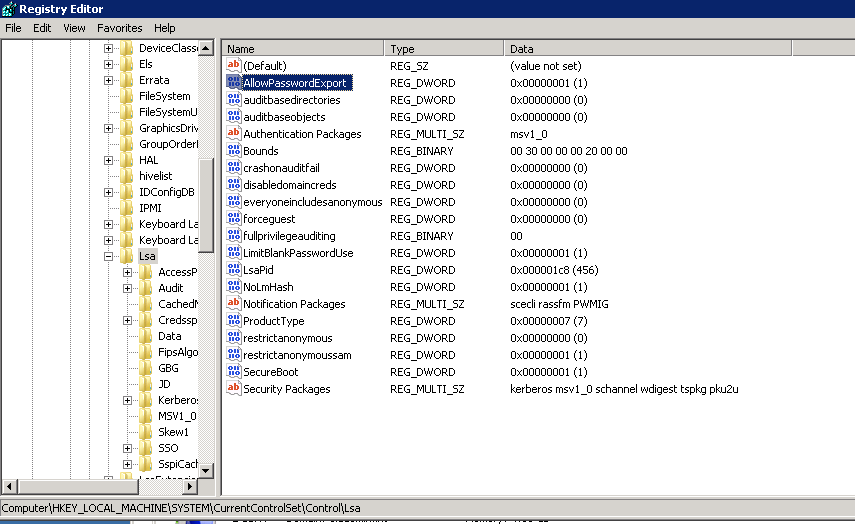Sort values by Type column header
Screen dimensions: 855x524
[x=444, y=48]
